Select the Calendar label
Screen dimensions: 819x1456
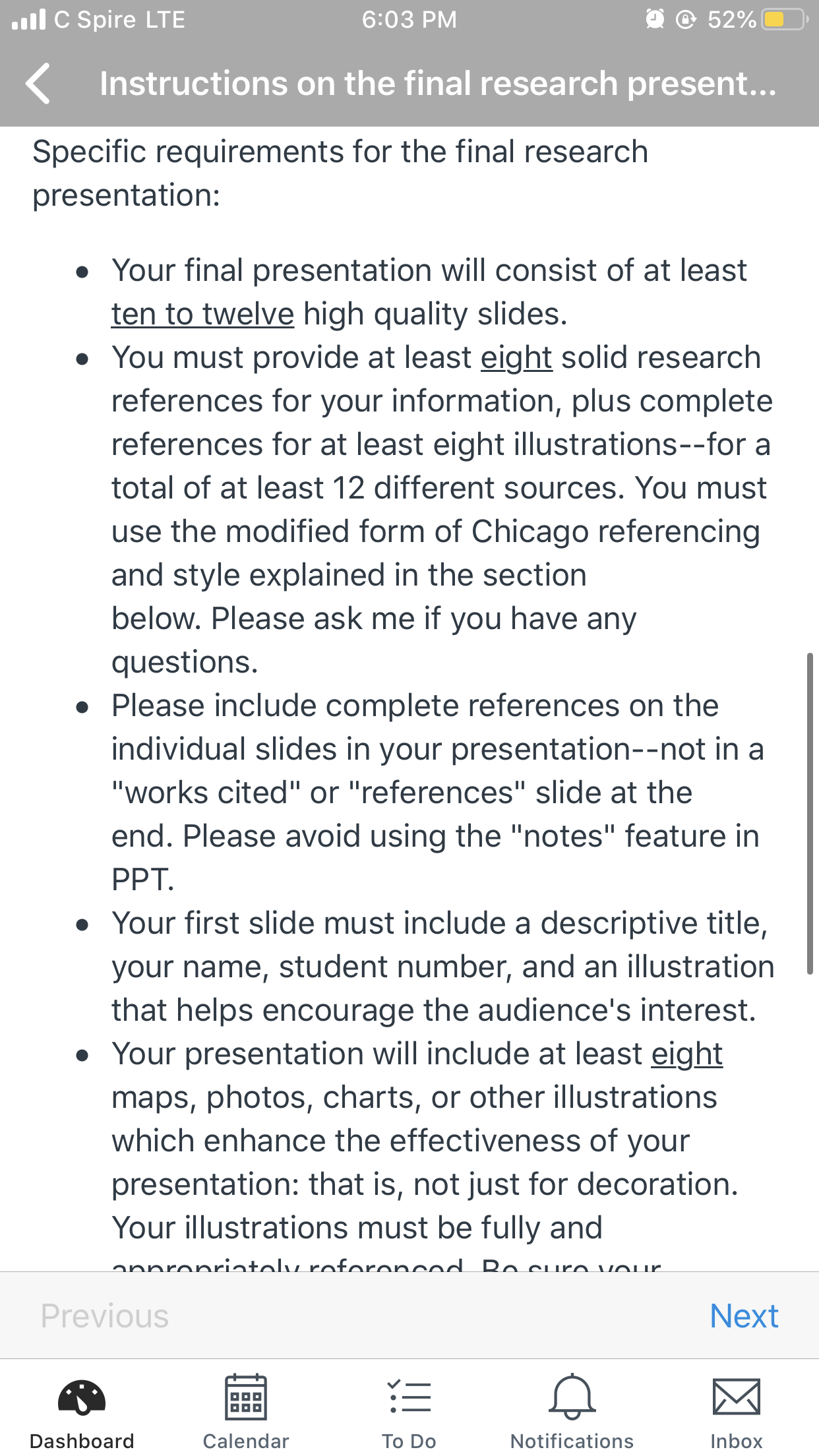[246, 1441]
